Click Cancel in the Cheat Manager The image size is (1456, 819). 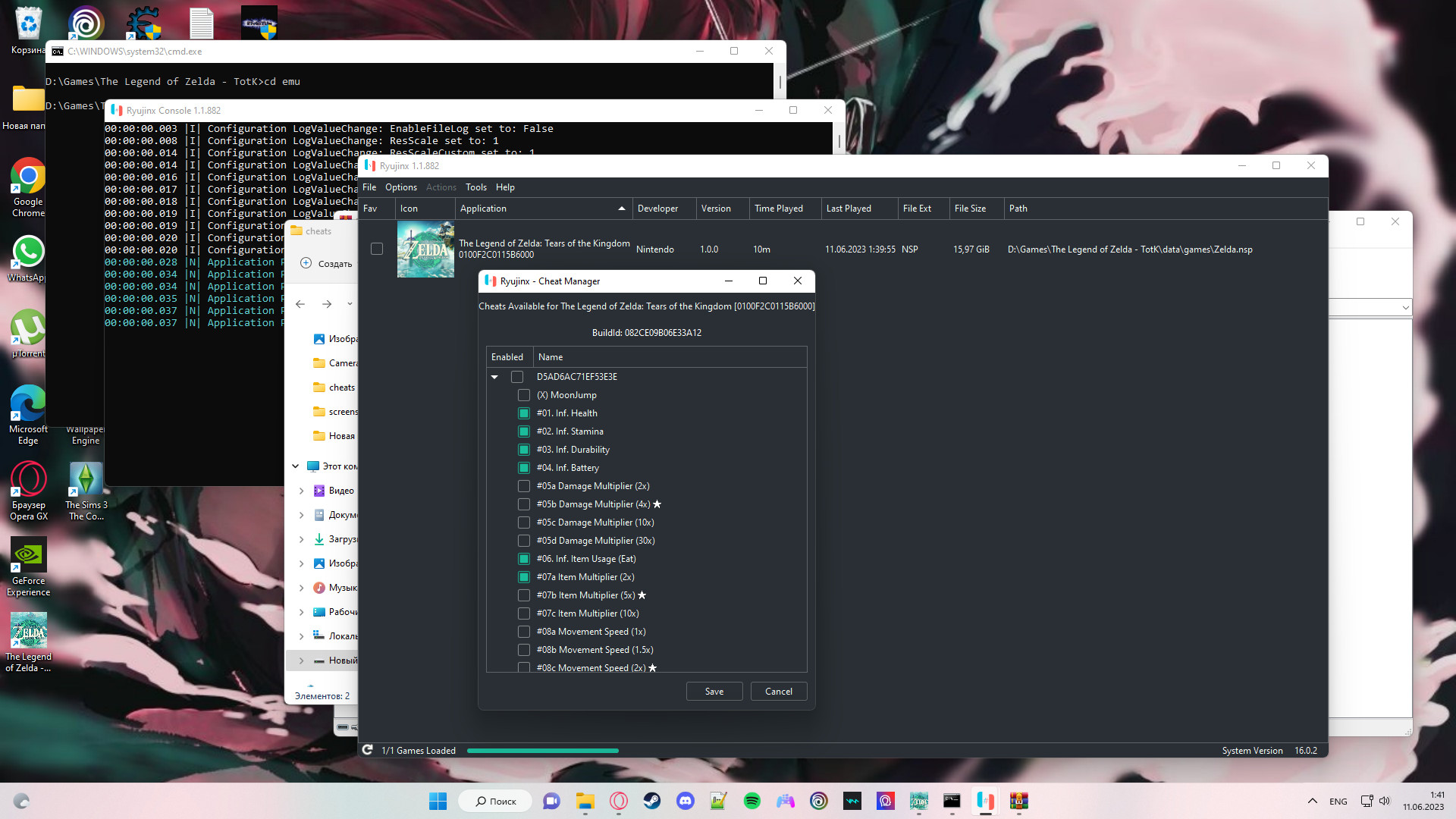pyautogui.click(x=778, y=692)
